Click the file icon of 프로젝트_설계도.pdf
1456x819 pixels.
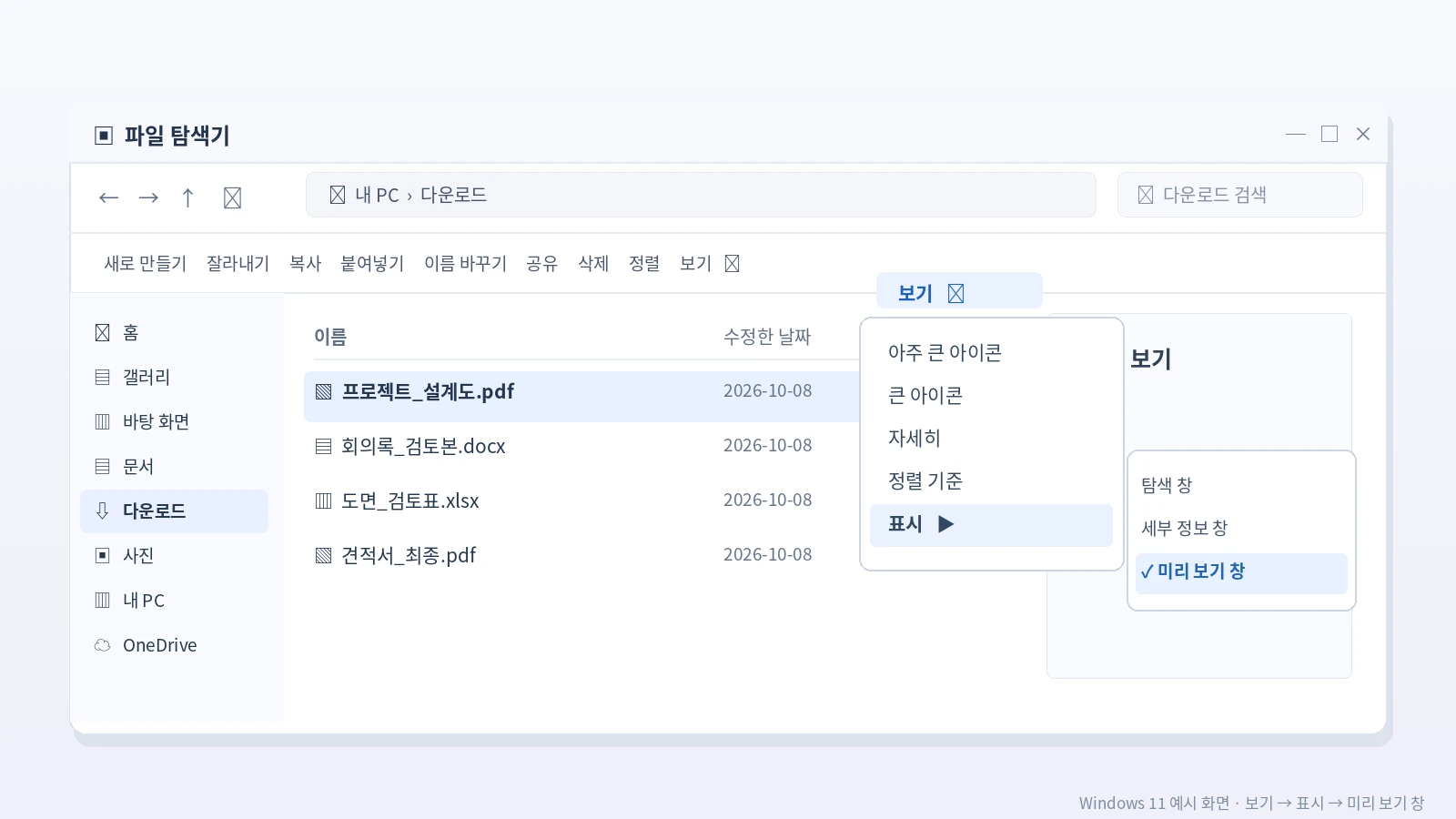pos(323,392)
